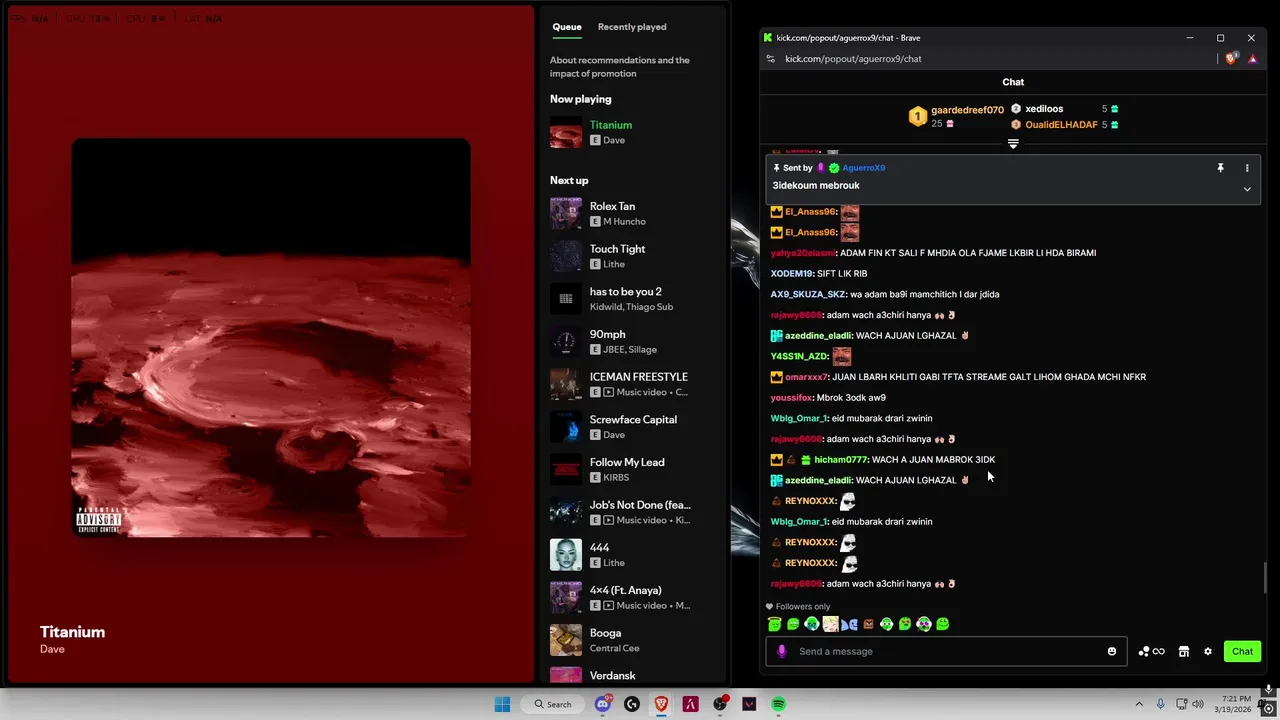Open the red A app in taskbar

point(690,704)
